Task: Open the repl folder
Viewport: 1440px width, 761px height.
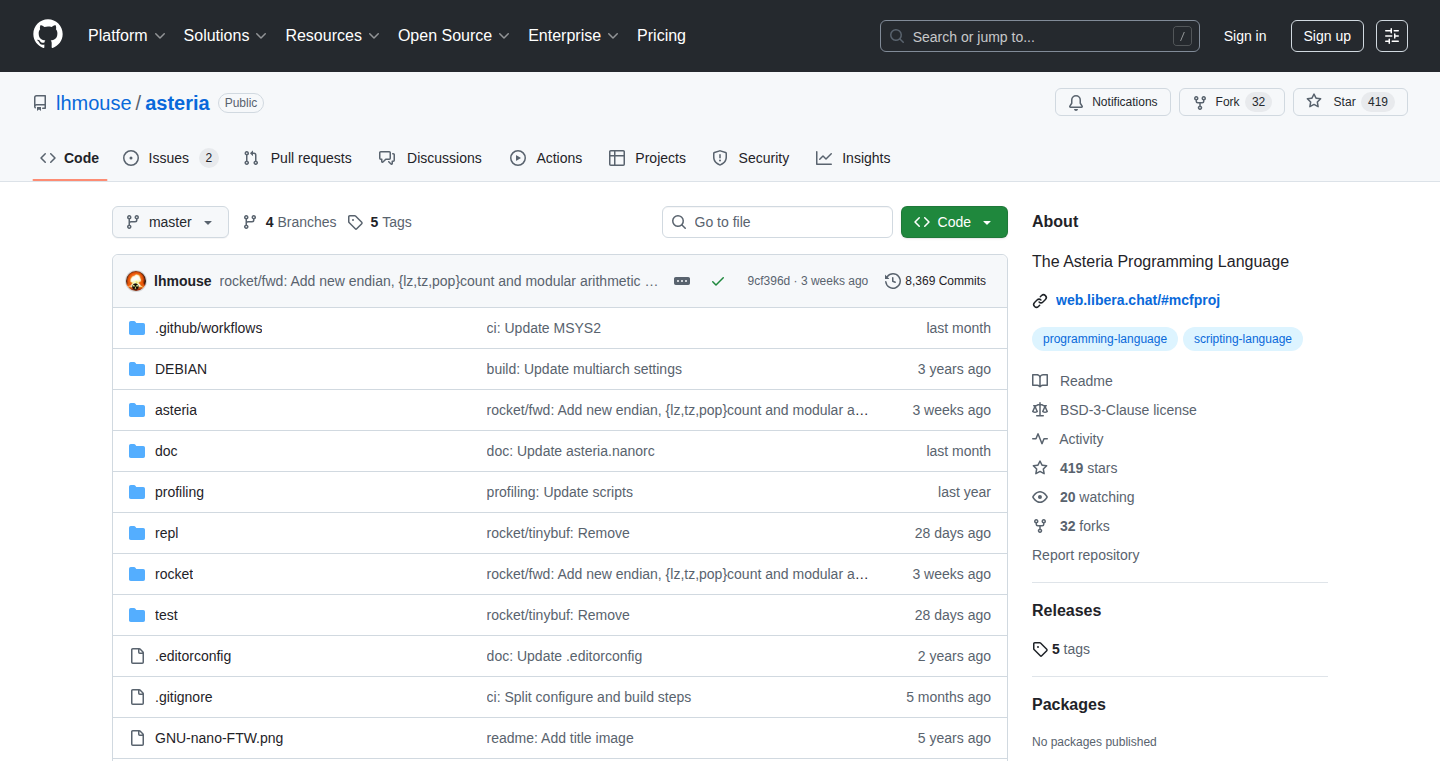Action: coord(167,533)
